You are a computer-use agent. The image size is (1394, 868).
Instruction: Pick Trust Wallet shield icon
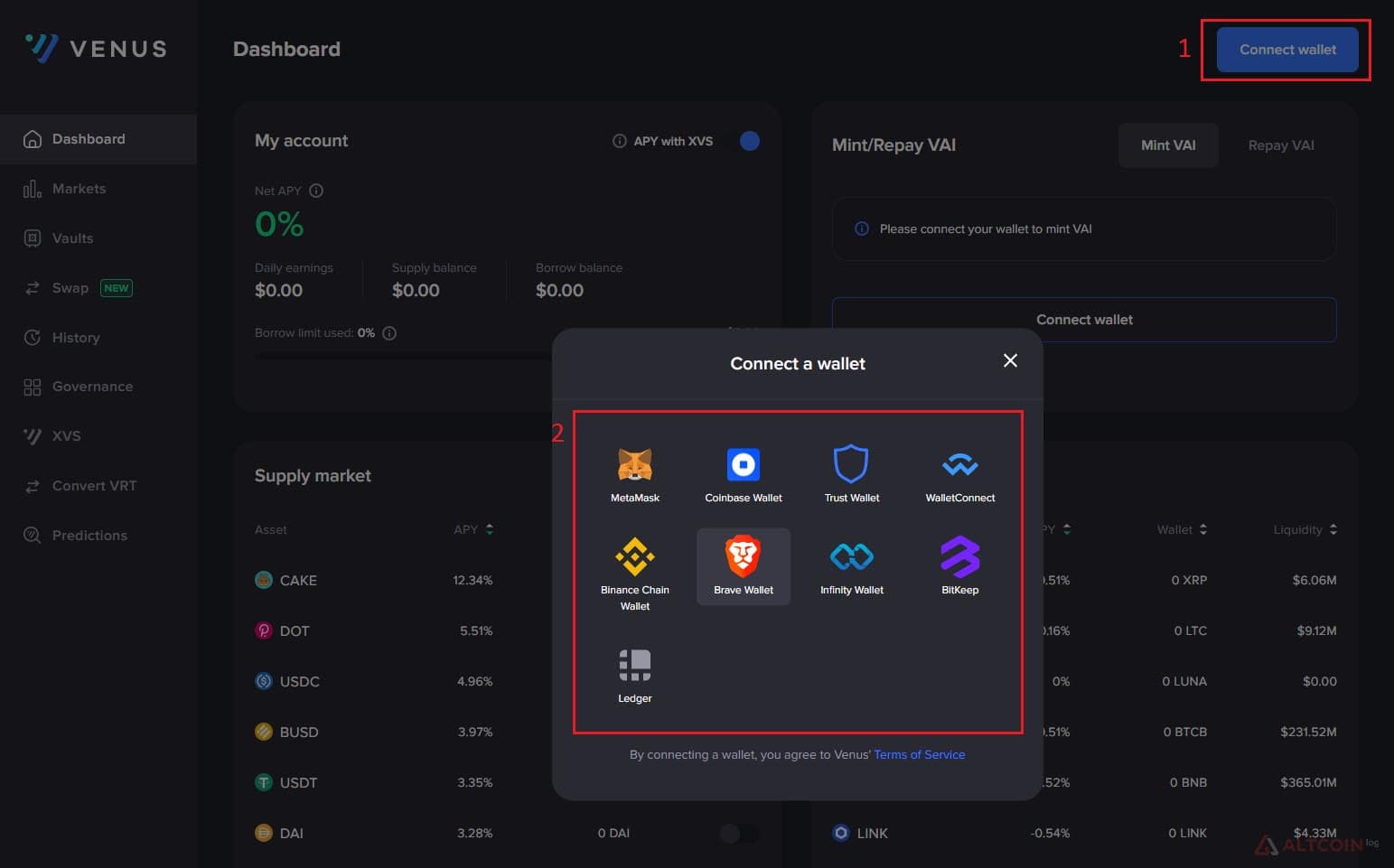851,464
